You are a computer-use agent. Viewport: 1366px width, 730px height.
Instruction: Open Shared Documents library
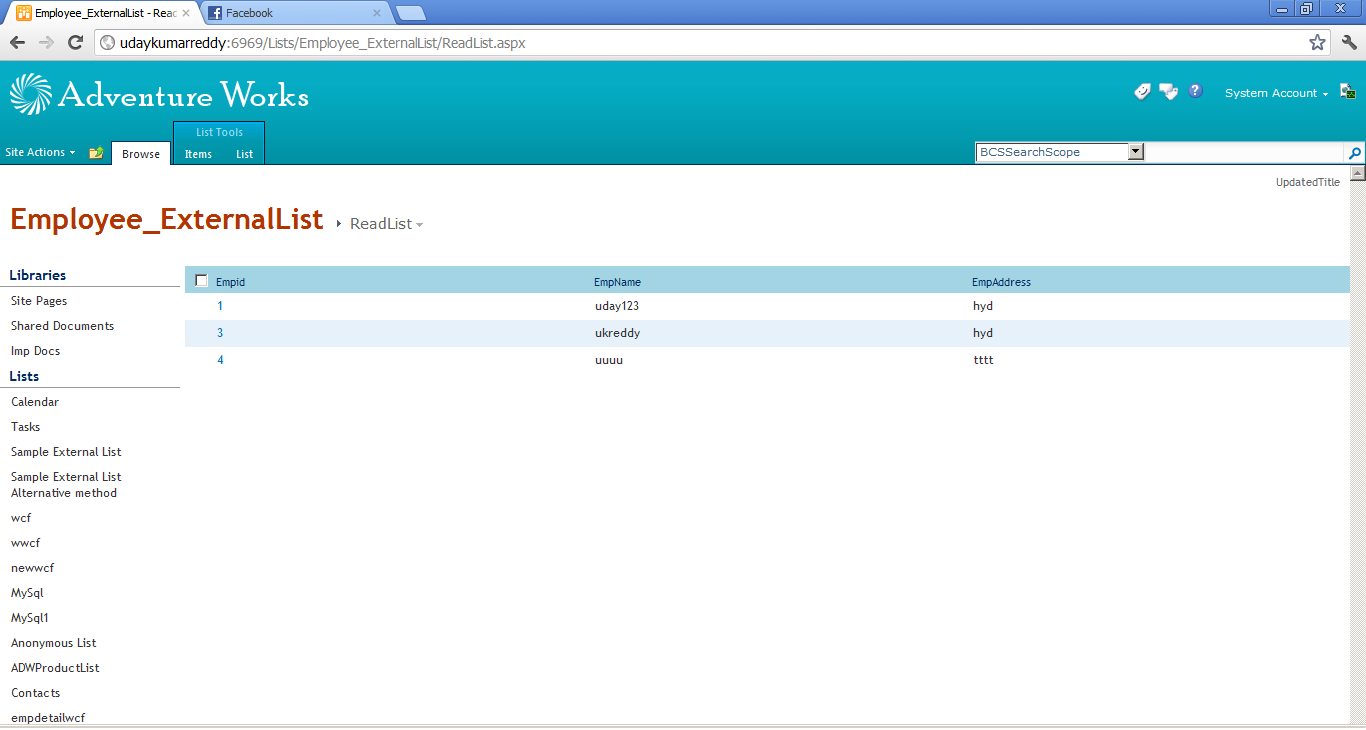(62, 326)
